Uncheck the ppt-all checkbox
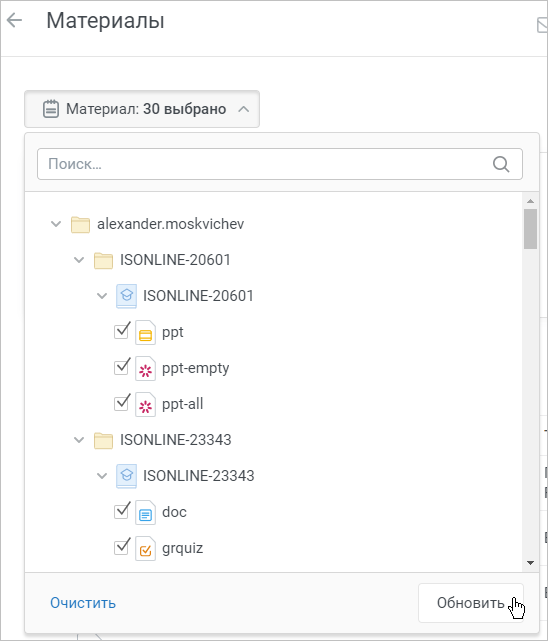The image size is (548, 641). coord(122,403)
